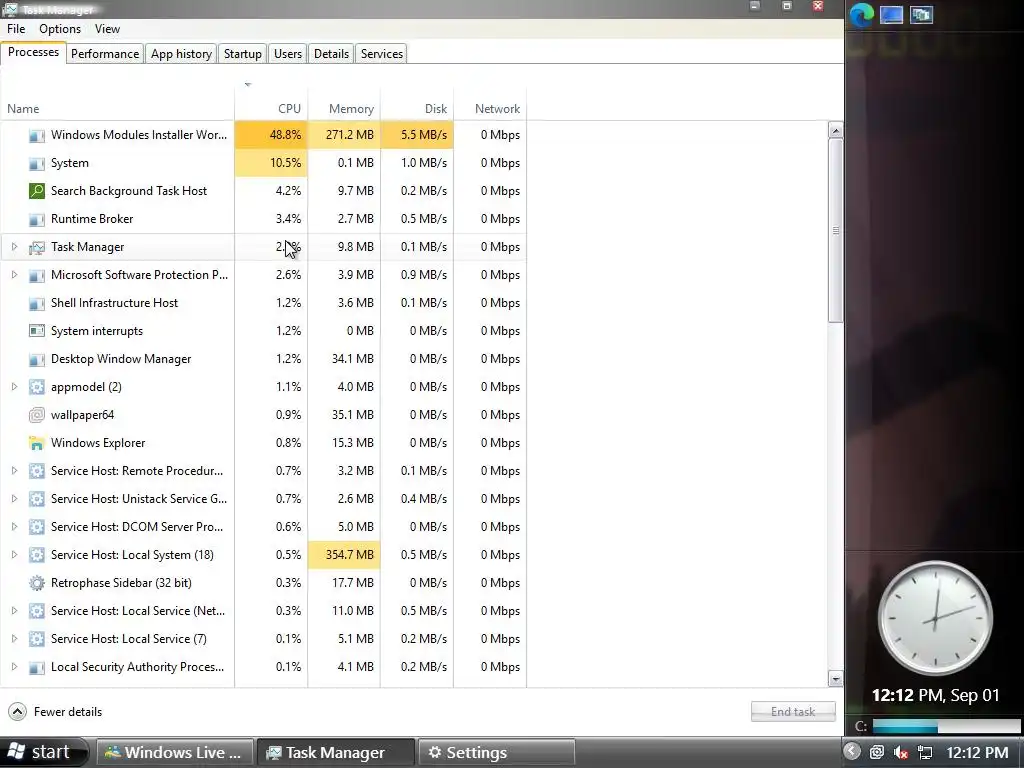Click the analog clock gadget

tap(935, 618)
